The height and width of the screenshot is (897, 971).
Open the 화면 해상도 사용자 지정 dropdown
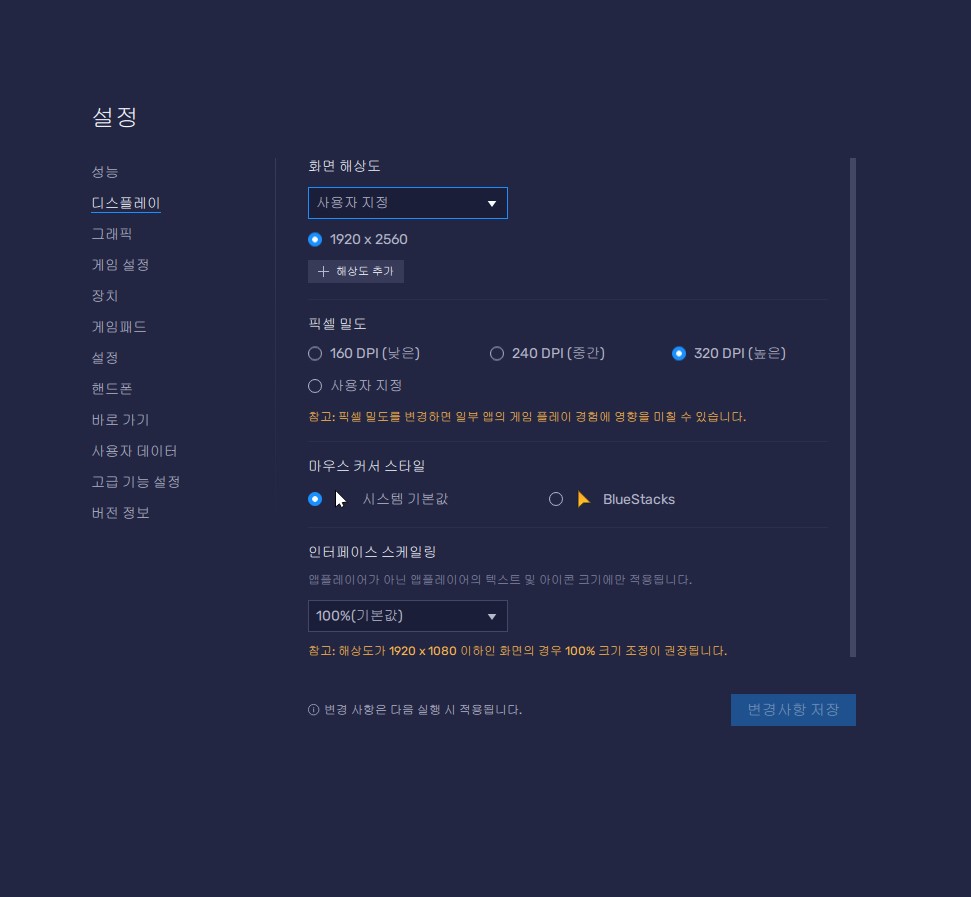407,203
